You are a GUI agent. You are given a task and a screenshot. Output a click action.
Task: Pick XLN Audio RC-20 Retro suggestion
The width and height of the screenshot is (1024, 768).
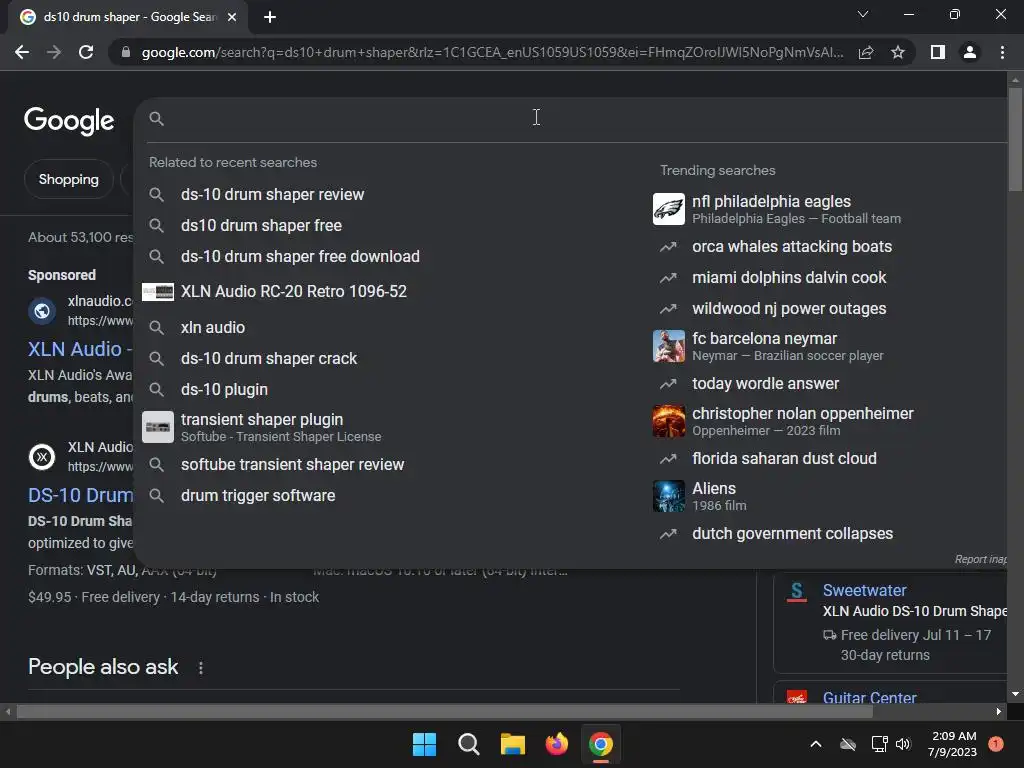click(294, 291)
